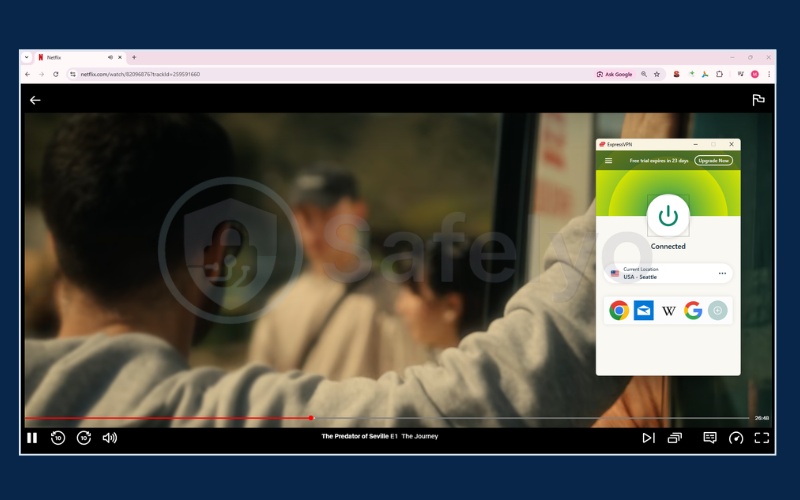Open the zoom magnifier in address bar

point(644,74)
